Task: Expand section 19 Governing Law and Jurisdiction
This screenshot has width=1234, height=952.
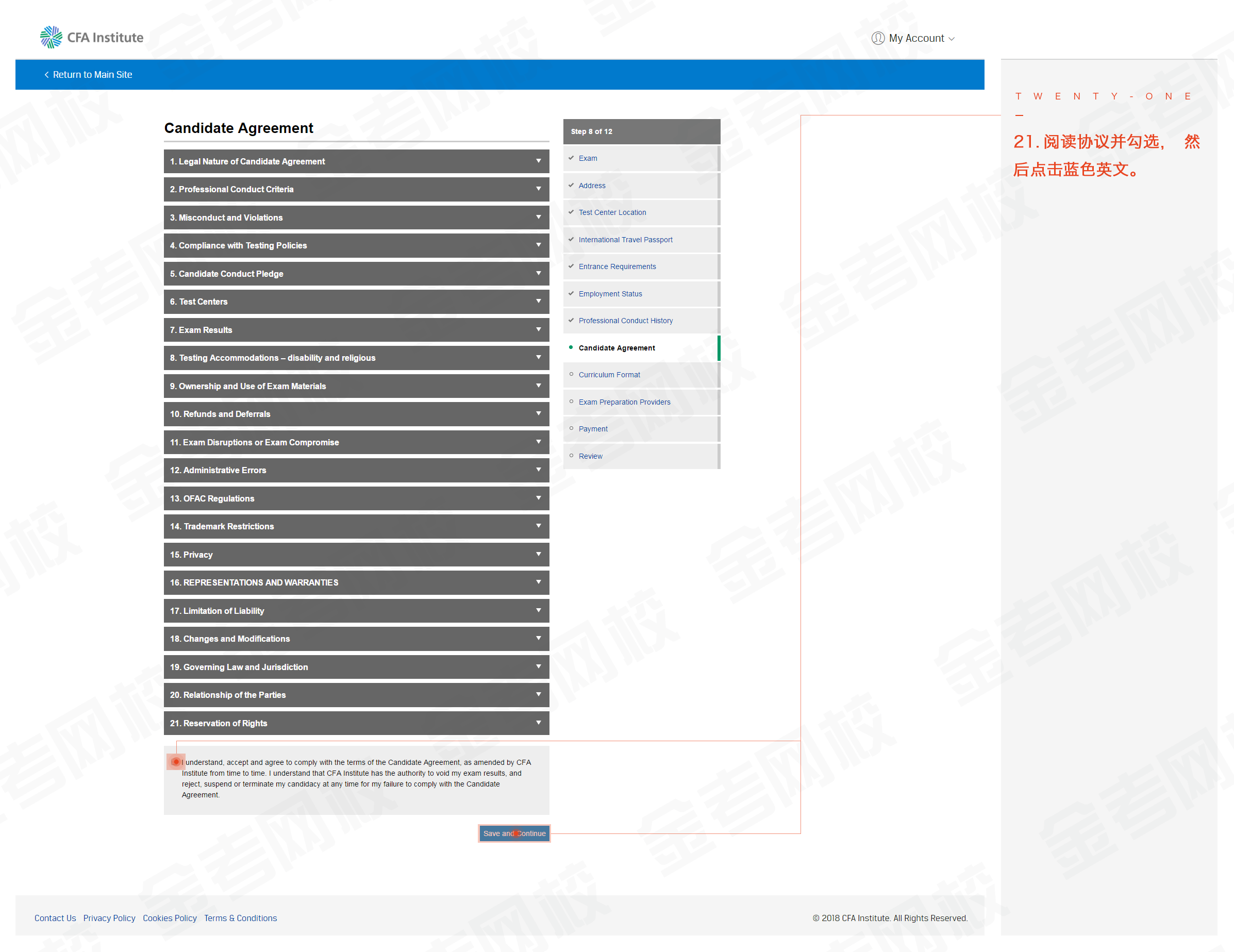Action: click(x=356, y=667)
